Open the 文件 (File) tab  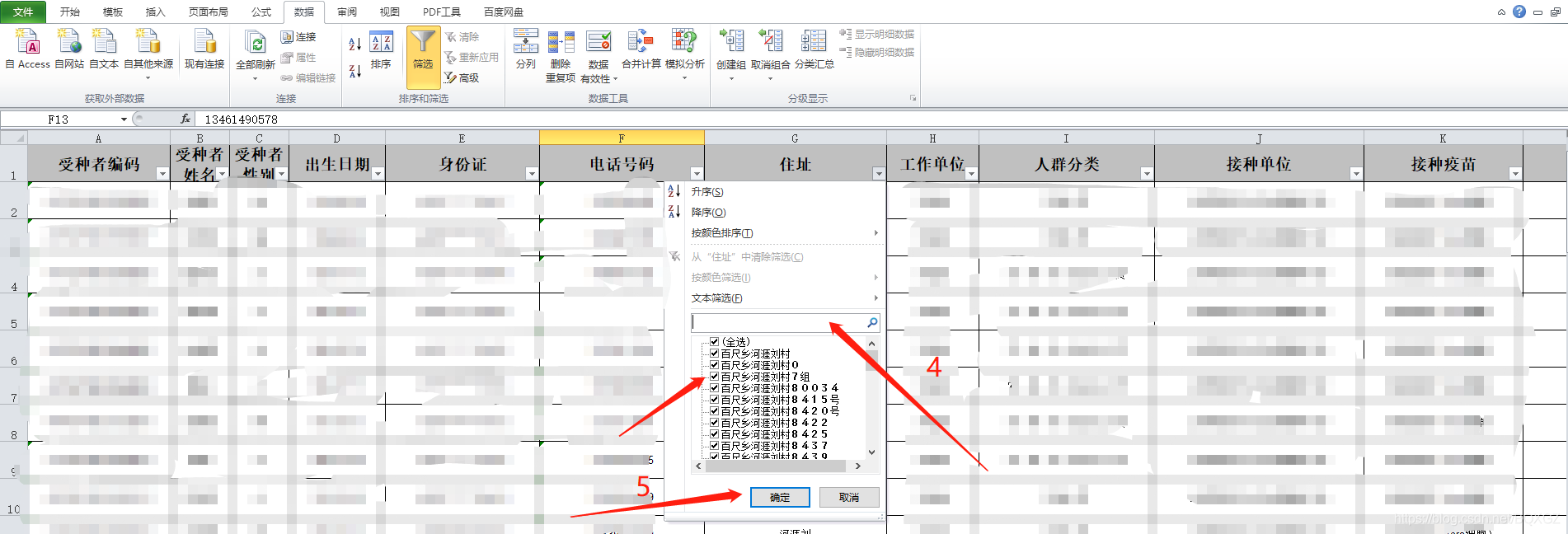pos(24,12)
